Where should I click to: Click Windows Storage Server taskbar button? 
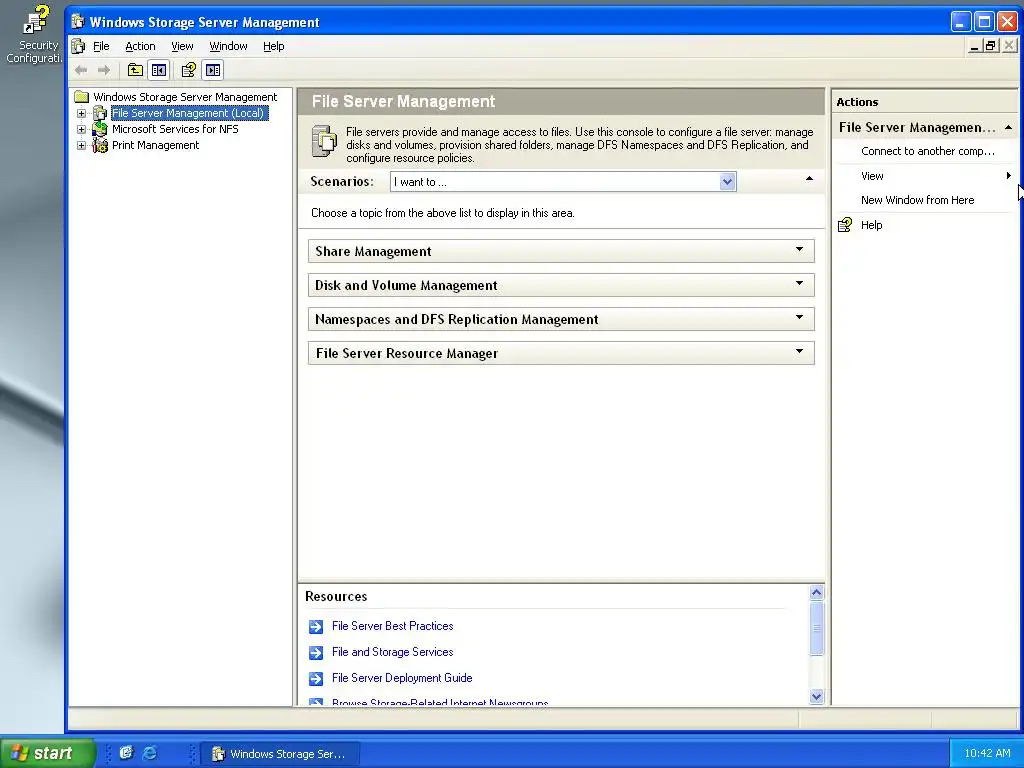[280, 754]
